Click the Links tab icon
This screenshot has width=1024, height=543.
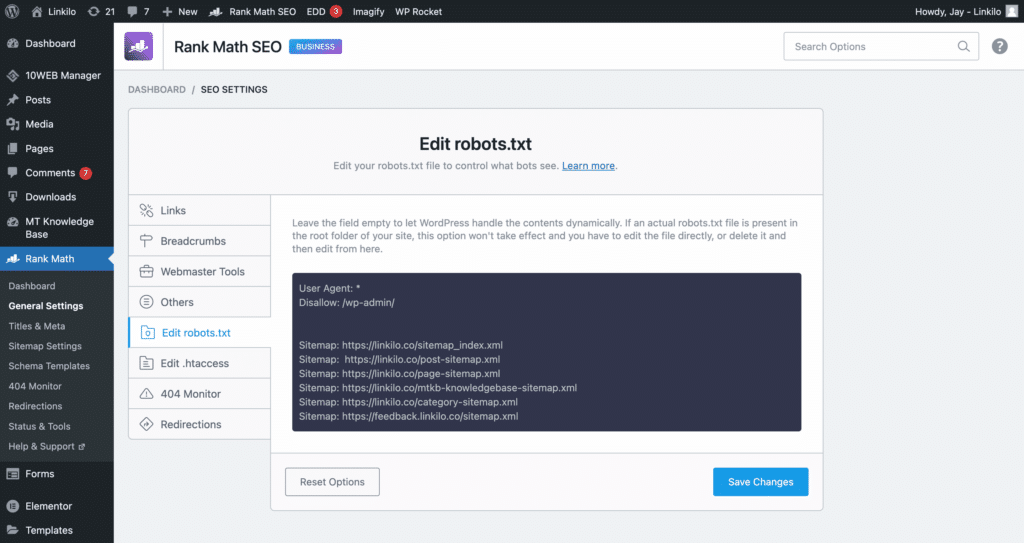click(146, 210)
